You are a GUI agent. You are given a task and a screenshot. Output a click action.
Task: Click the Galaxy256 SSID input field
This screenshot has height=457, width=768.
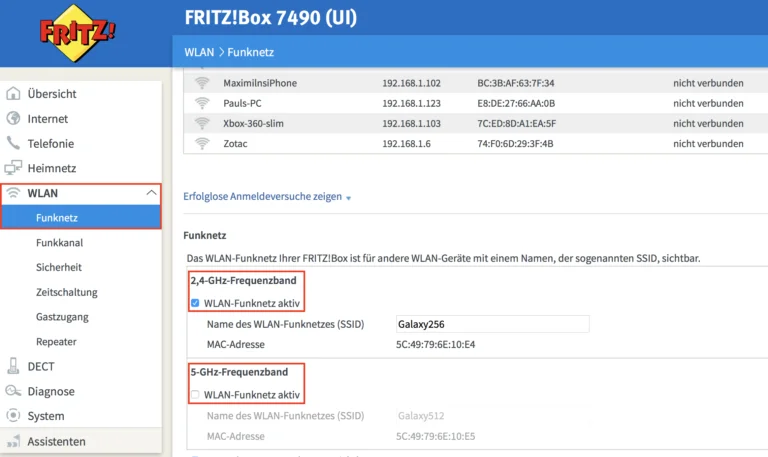[492, 324]
